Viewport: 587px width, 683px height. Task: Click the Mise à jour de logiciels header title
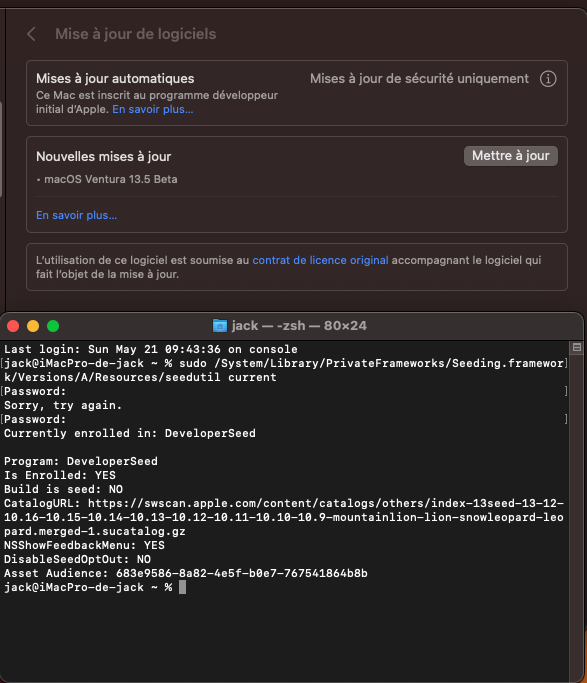click(135, 34)
